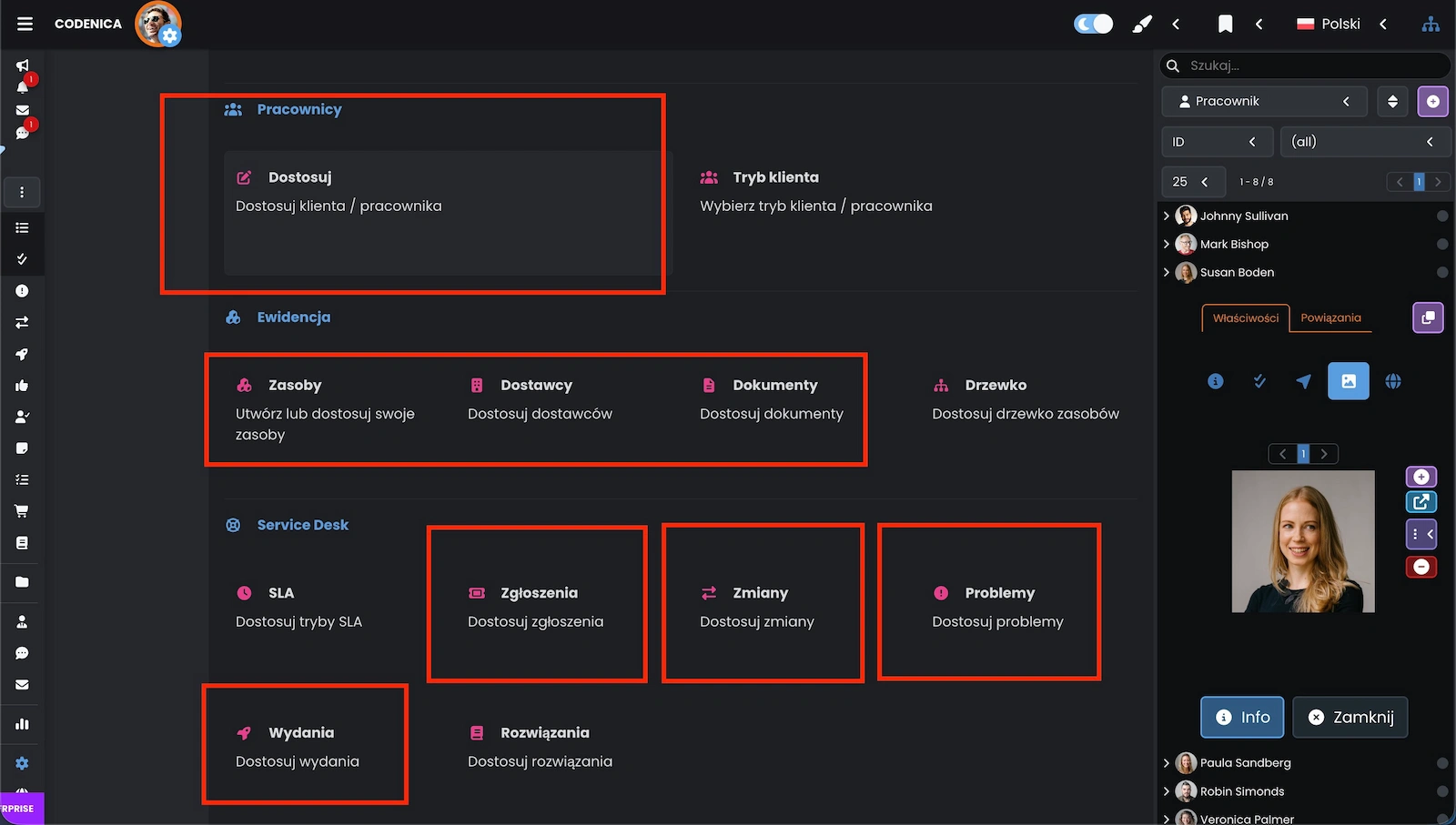Click the Info button in the right panel

pos(1241,717)
